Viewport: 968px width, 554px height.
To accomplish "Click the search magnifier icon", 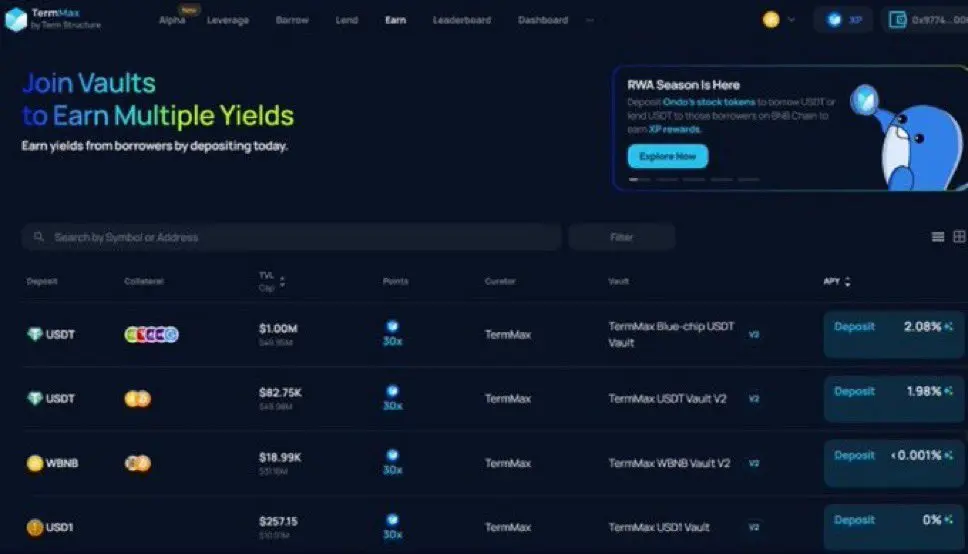I will [x=39, y=237].
